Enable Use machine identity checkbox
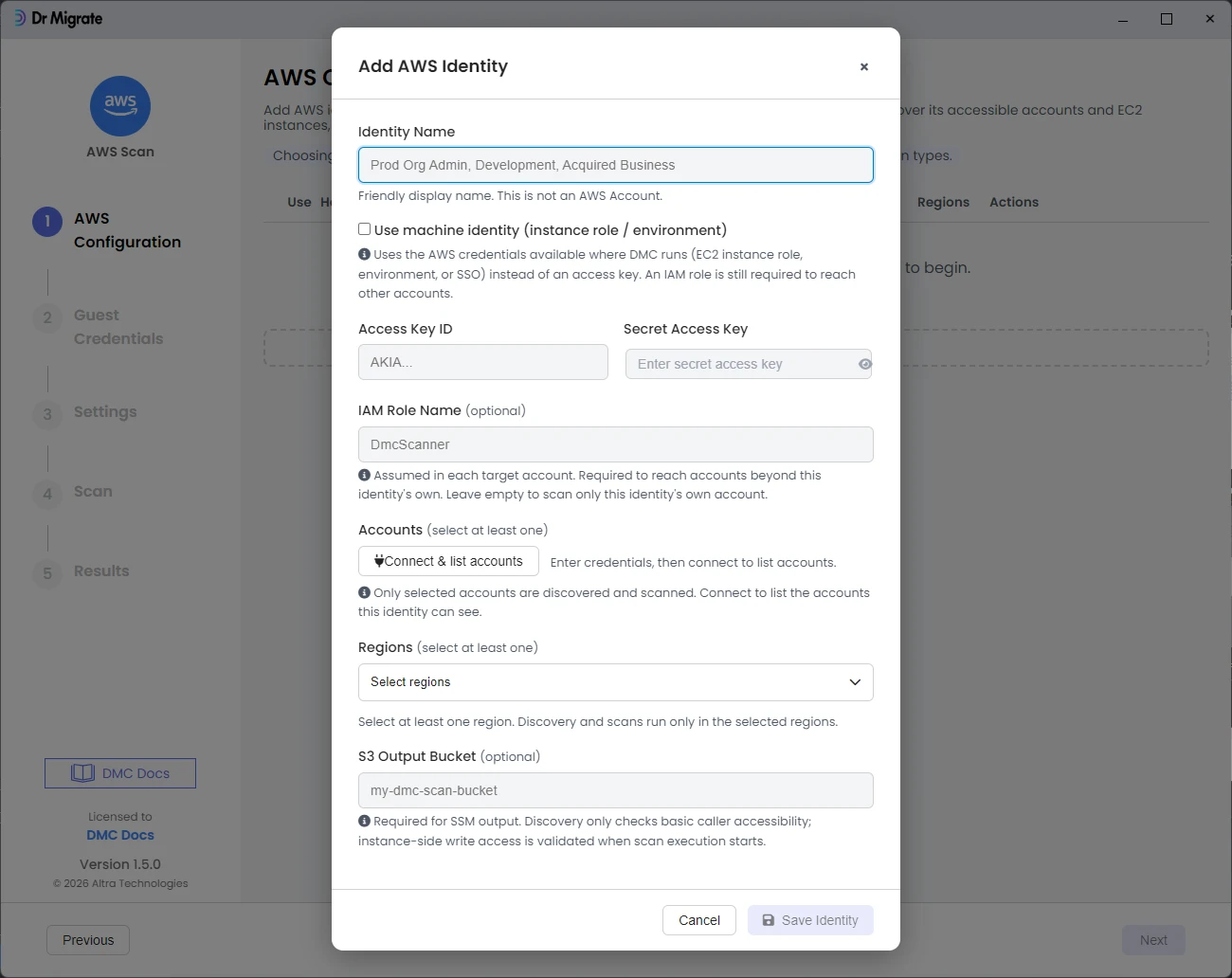1232x978 pixels. click(364, 229)
